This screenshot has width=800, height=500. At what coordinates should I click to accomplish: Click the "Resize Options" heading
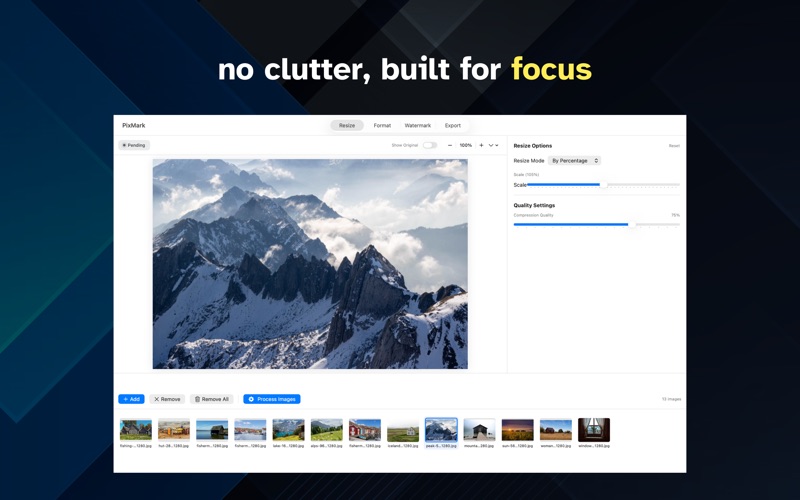pyautogui.click(x=533, y=146)
